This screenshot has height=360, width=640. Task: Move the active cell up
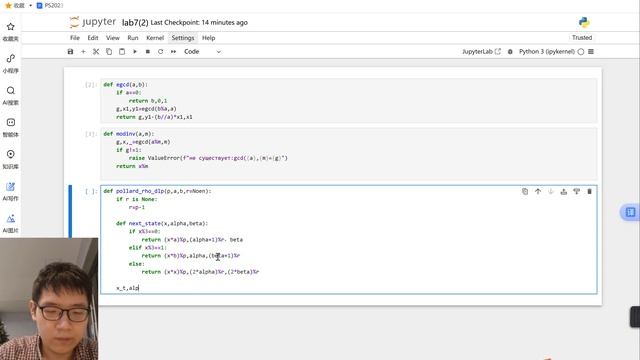pyautogui.click(x=538, y=191)
